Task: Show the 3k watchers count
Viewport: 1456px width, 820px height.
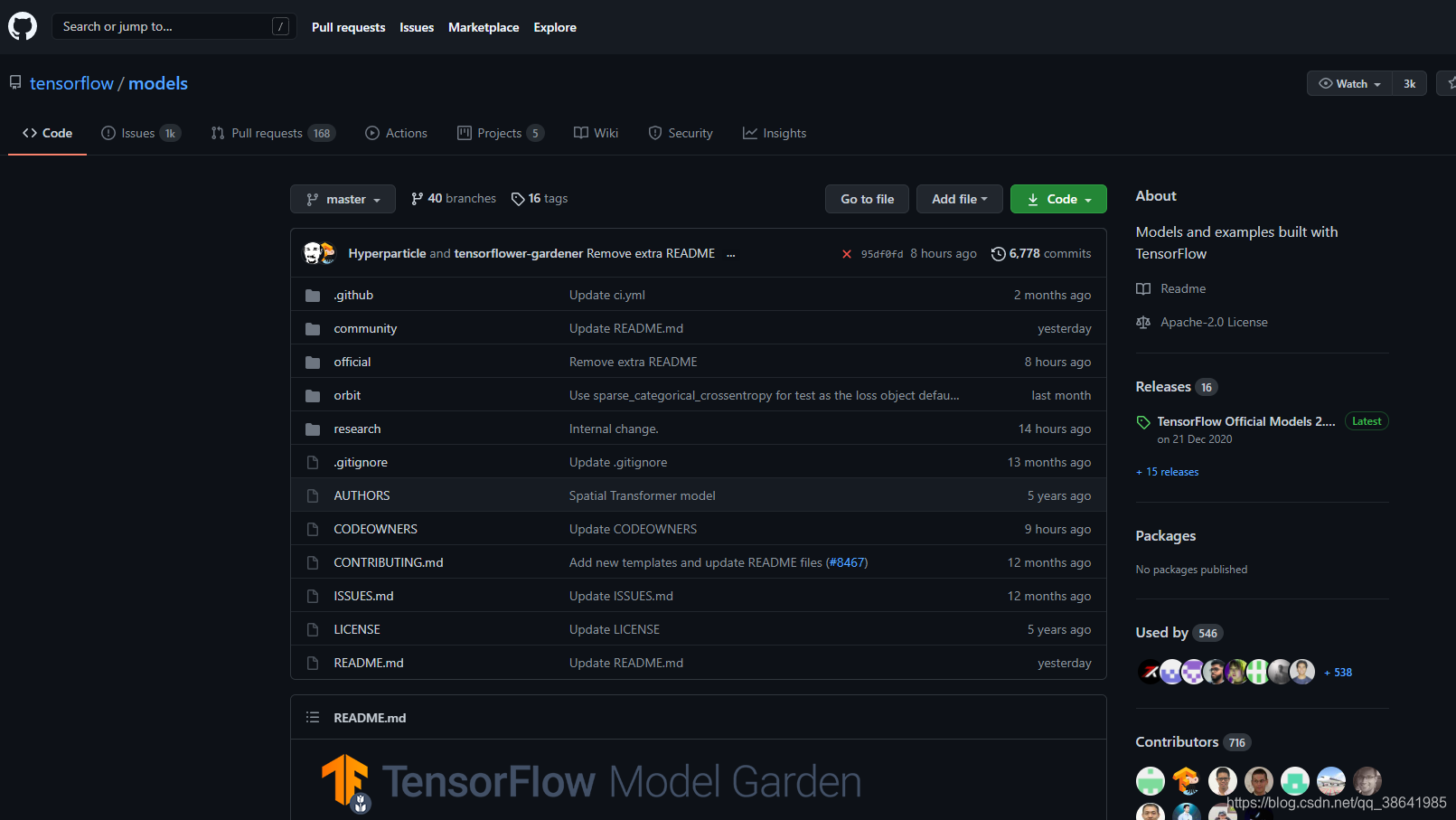Action: (x=1409, y=83)
